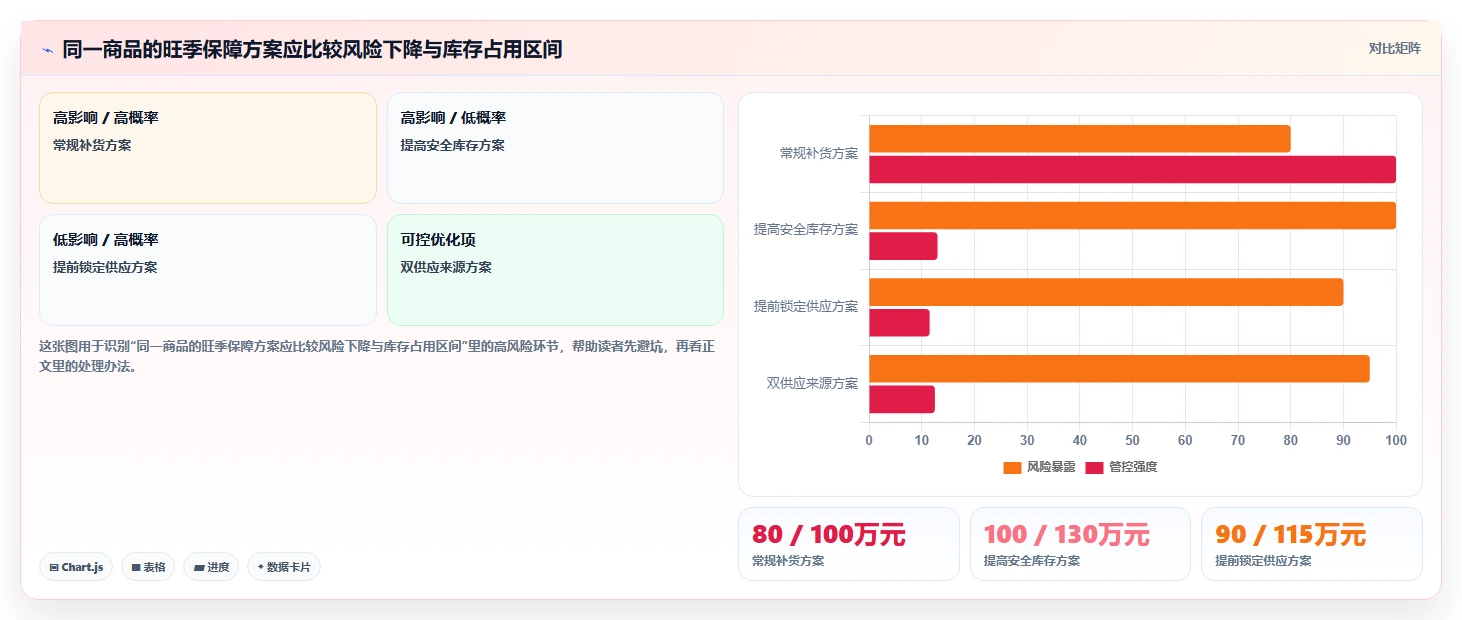The width and height of the screenshot is (1462, 620).
Task: Click the 表格 chip
Action: point(148,567)
